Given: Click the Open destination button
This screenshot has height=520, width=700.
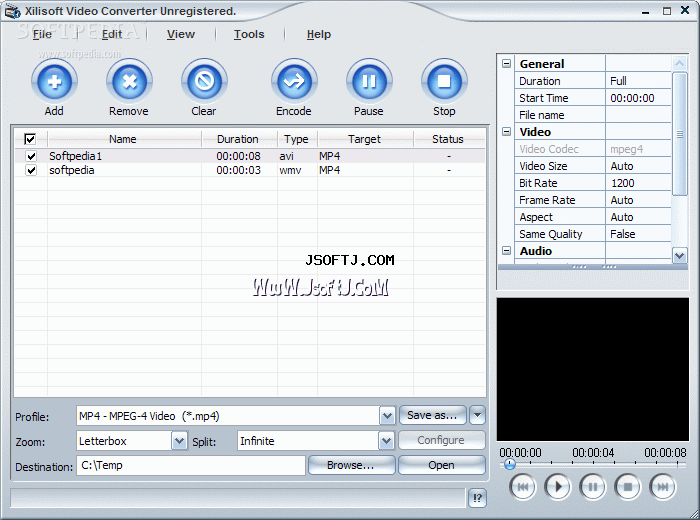Looking at the screenshot, I should [441, 465].
